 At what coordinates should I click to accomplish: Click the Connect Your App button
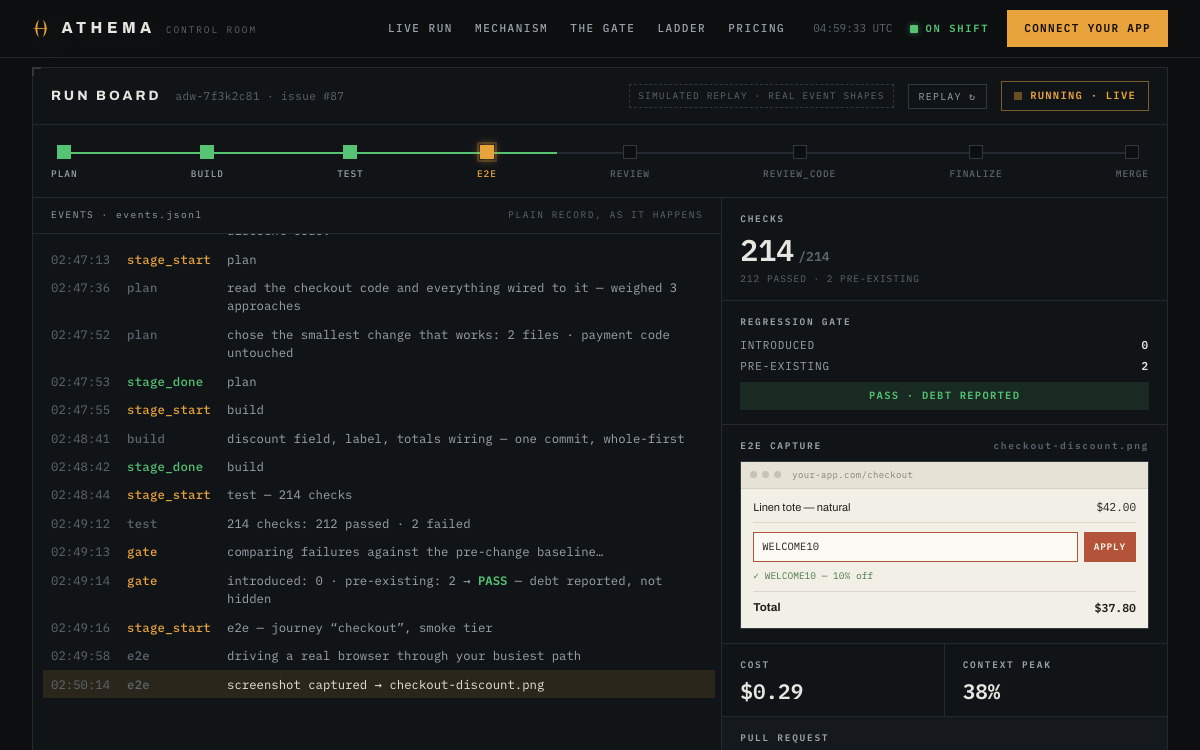(x=1087, y=29)
